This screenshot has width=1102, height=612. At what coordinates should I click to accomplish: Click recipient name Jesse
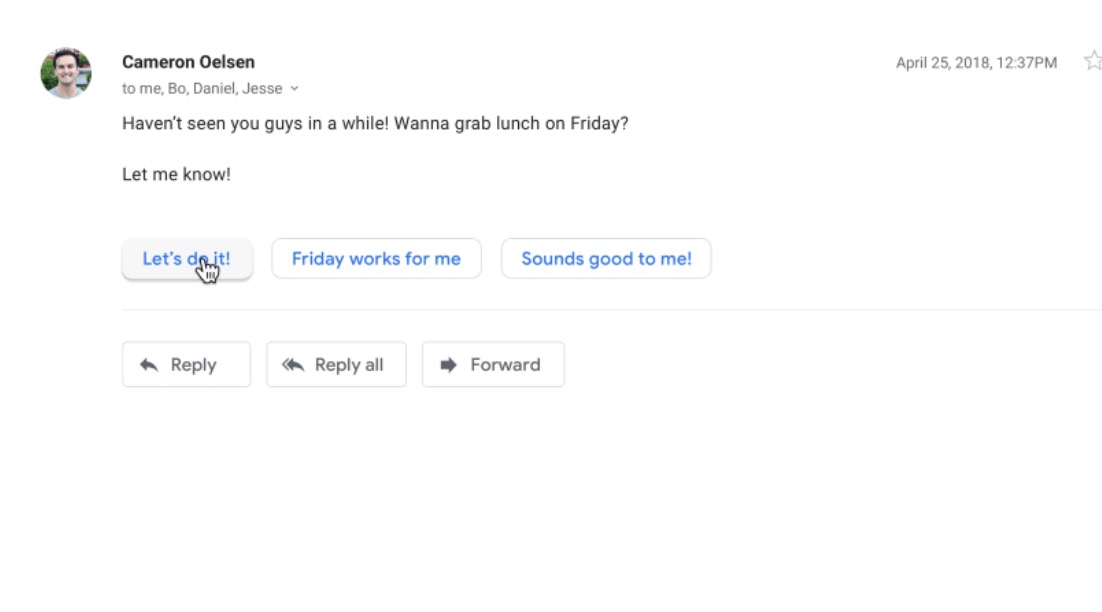pyautogui.click(x=262, y=89)
